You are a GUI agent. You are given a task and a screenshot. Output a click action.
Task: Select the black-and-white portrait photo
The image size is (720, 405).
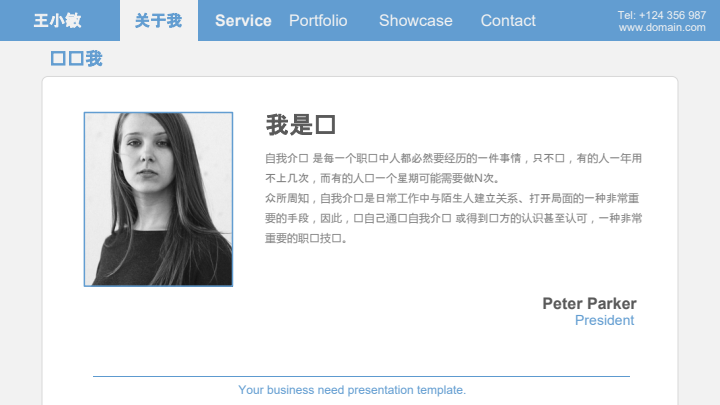coord(158,199)
